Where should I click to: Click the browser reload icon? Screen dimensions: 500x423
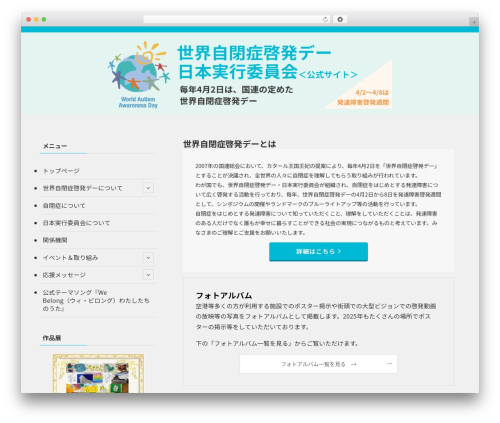point(325,19)
